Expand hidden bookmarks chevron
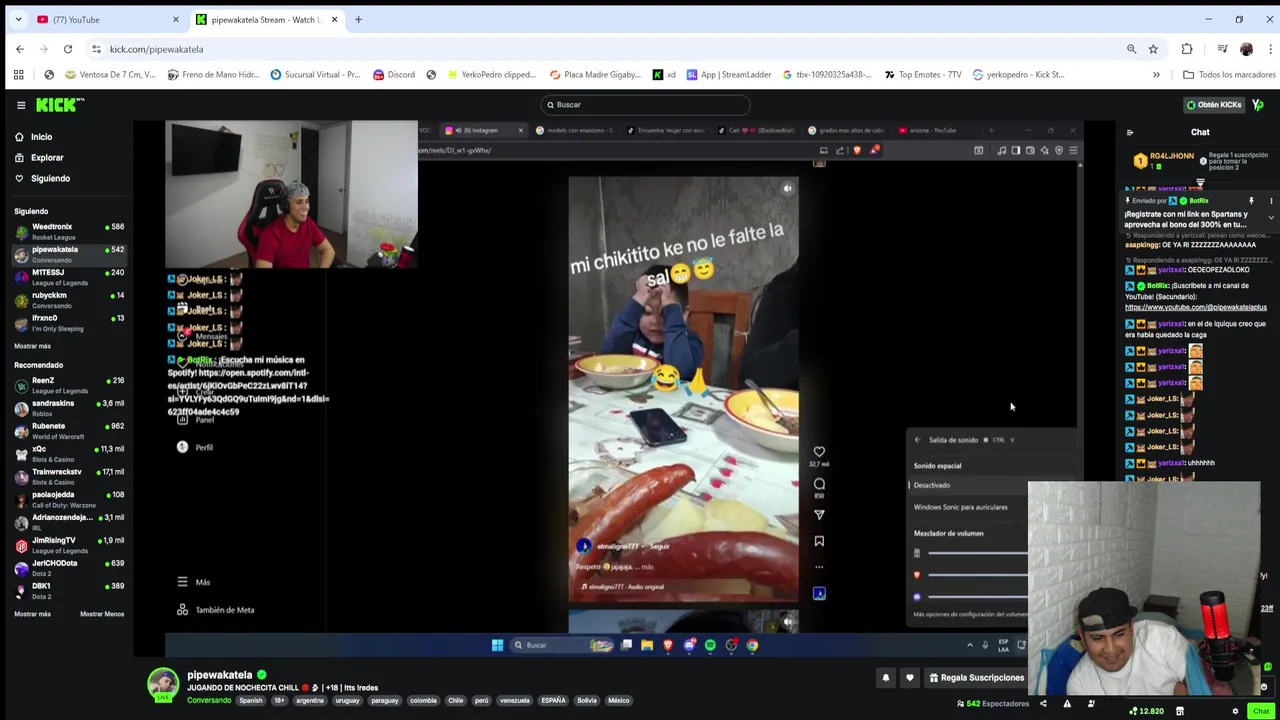Screen dimensions: 1280x720 (1156, 75)
